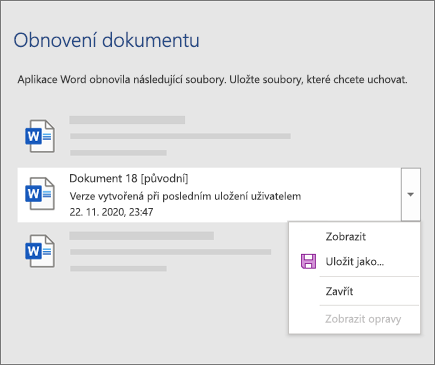Viewport: 435px width, 365px height.
Task: Choose Zobrazit from the context menu
Action: (x=346, y=237)
